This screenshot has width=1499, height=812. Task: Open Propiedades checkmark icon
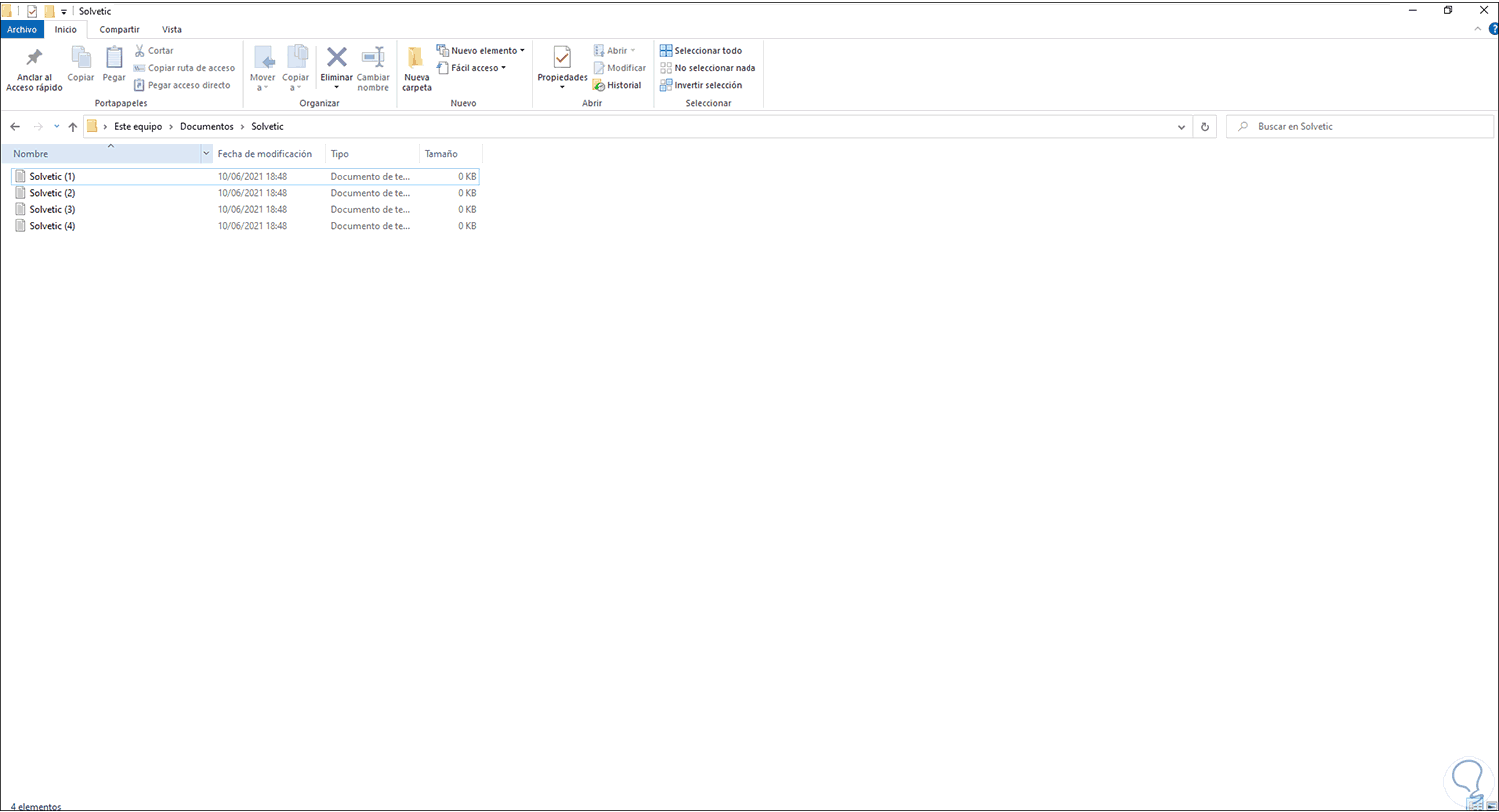click(x=562, y=58)
